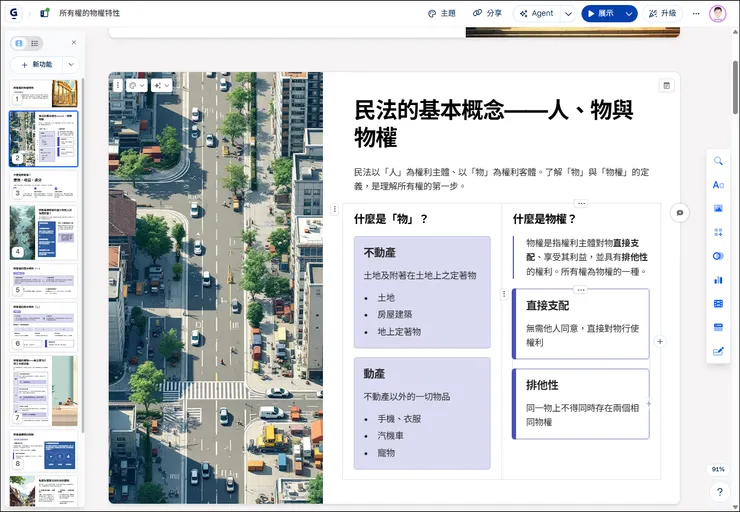Open the three-dot more options menu
740x512 pixels.
pos(696,14)
